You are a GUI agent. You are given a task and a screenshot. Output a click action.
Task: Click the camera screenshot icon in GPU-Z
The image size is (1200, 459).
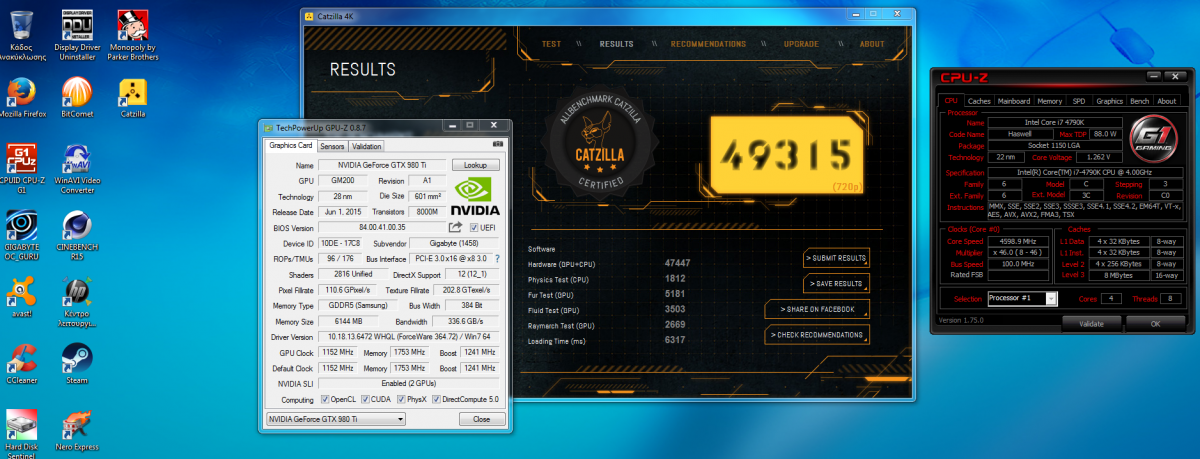click(499, 145)
